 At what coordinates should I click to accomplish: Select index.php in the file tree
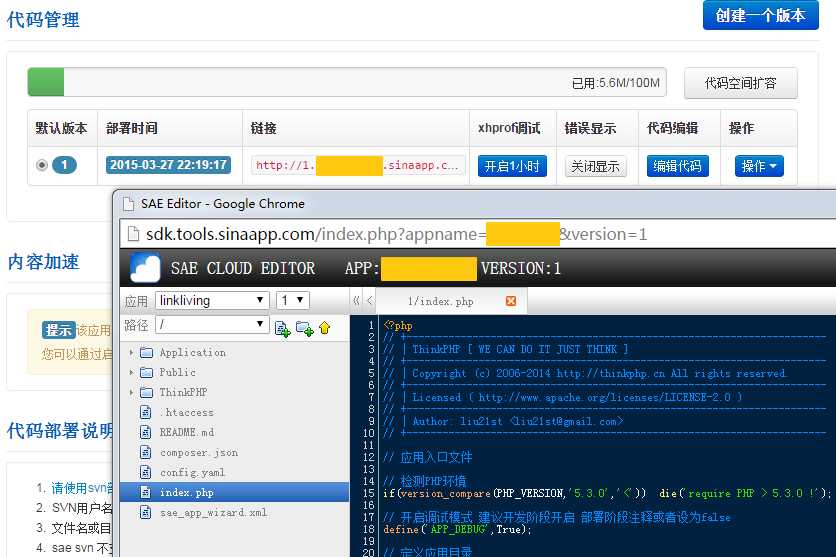235,492
